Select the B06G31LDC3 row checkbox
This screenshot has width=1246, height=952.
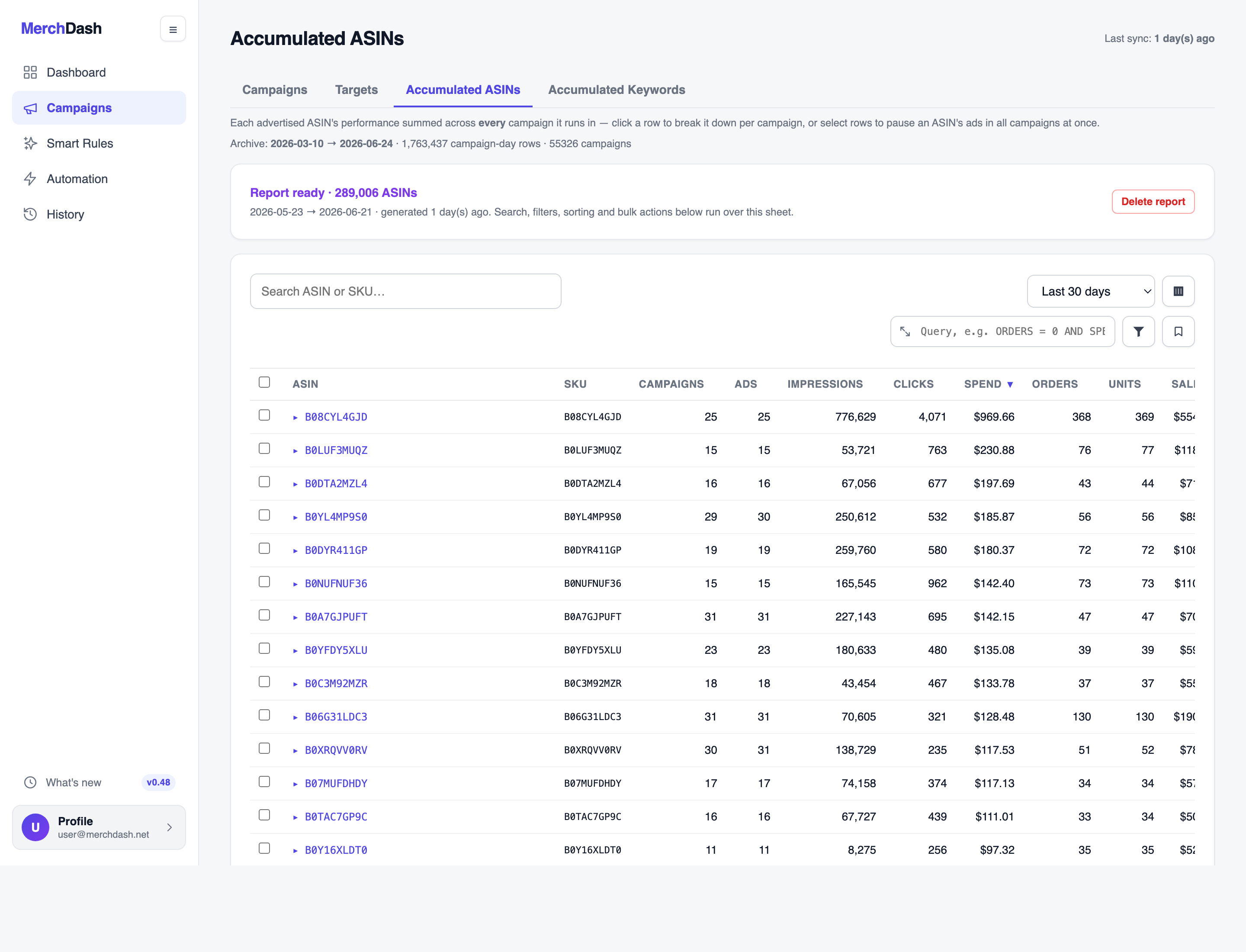pyautogui.click(x=264, y=715)
